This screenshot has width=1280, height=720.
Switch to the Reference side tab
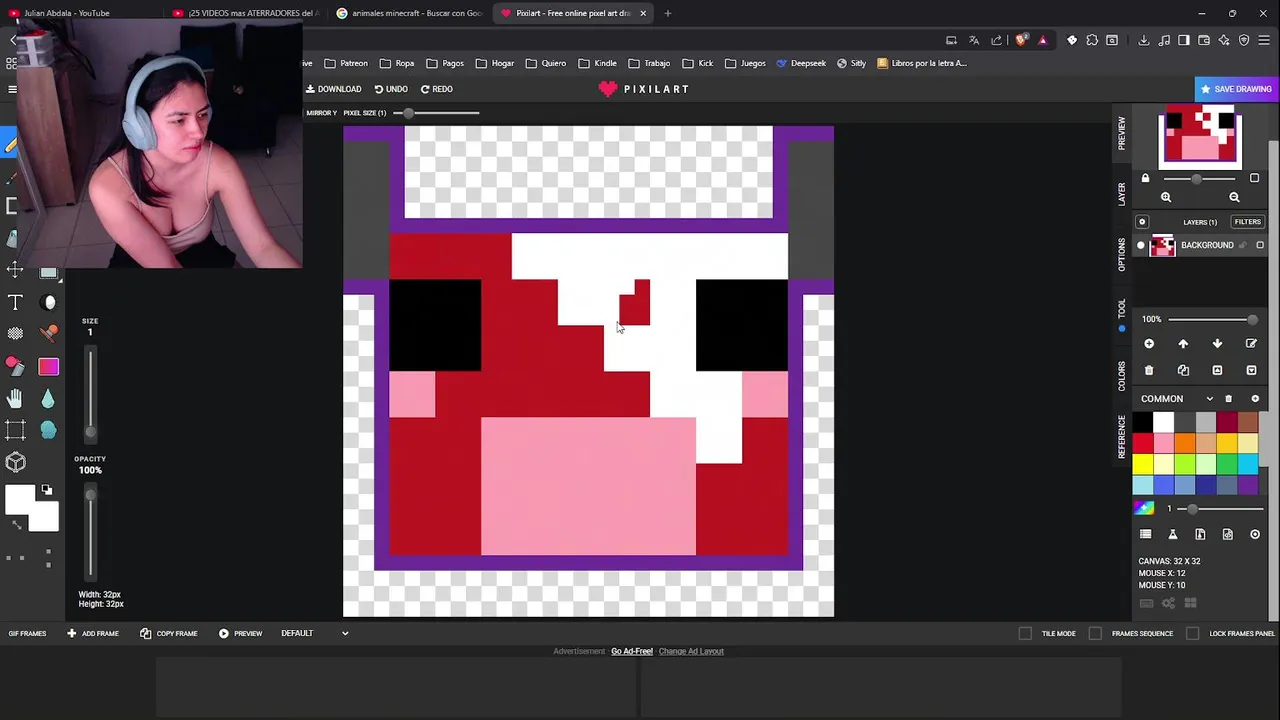1122,437
